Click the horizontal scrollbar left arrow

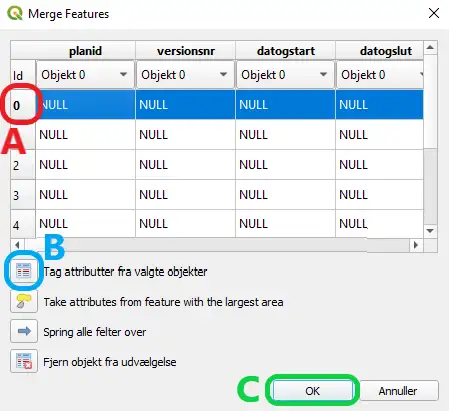tap(17, 245)
